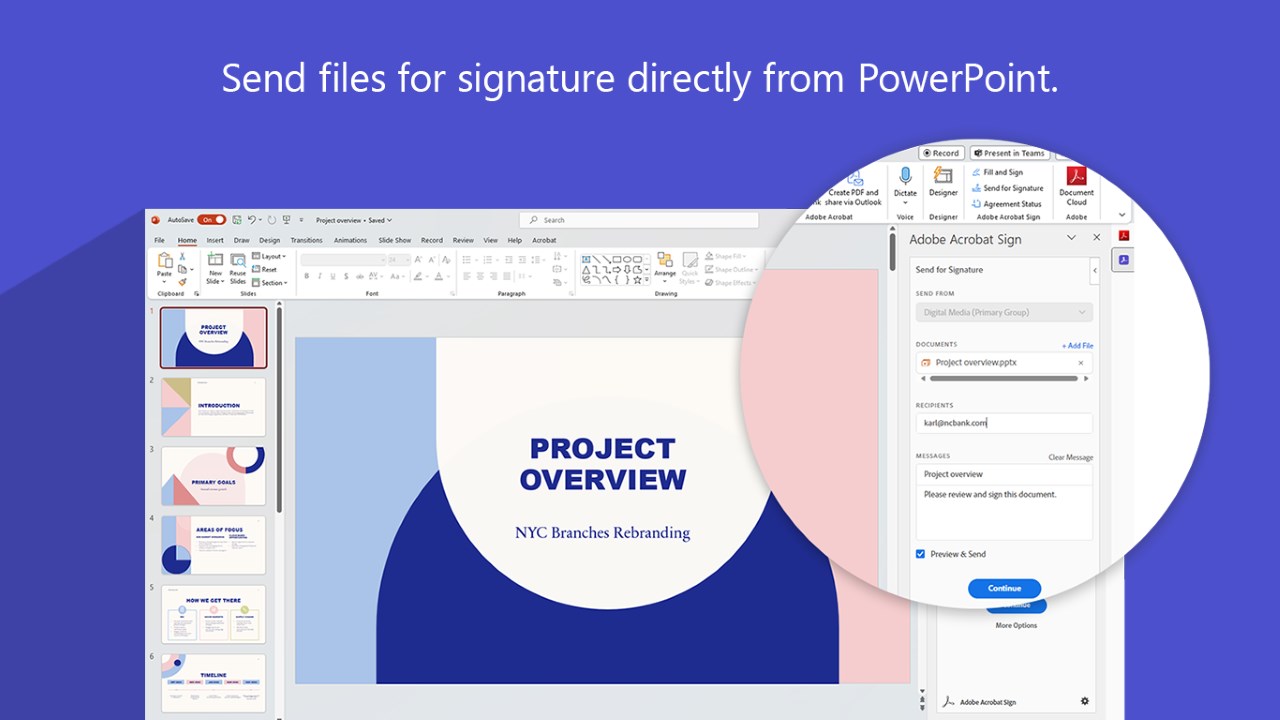Viewport: 1280px width, 720px height.
Task: Save the presentation from quick access toolbar
Action: pyautogui.click(x=236, y=220)
